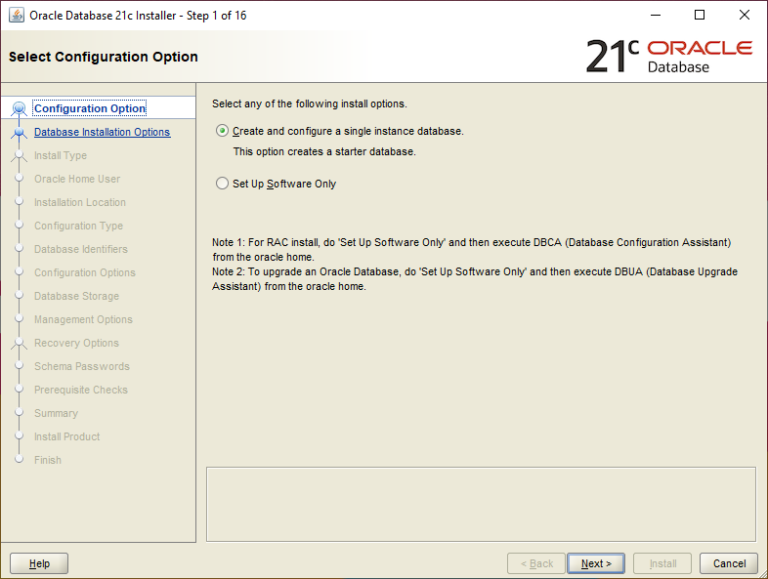The height and width of the screenshot is (579, 768).
Task: Click the Prerequisite Checks step
Action: 80,390
